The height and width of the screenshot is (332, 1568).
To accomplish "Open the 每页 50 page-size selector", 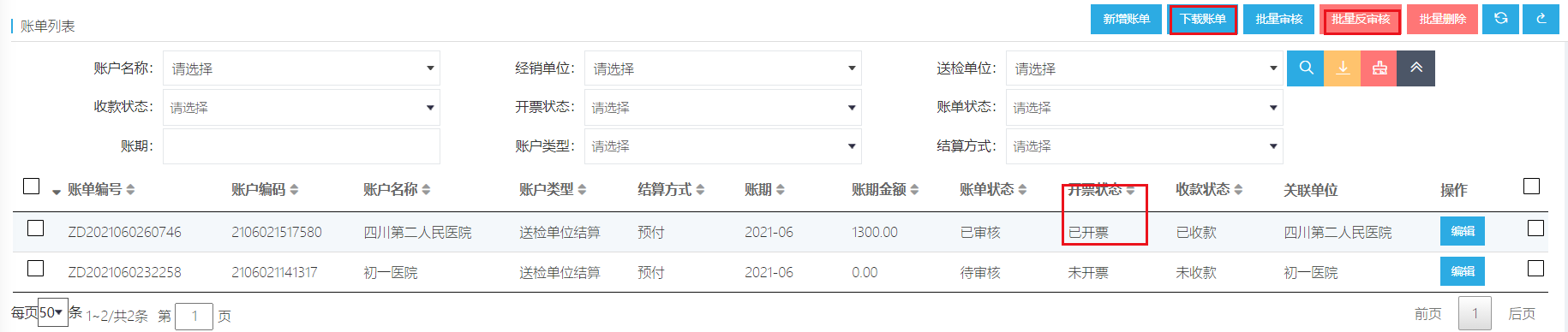I will point(52,313).
